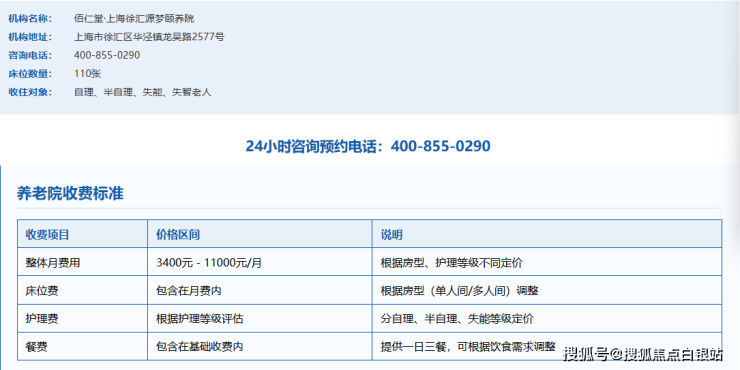The height and width of the screenshot is (370, 740).
Task: Click the 床位费 row label
Action: pos(42,291)
